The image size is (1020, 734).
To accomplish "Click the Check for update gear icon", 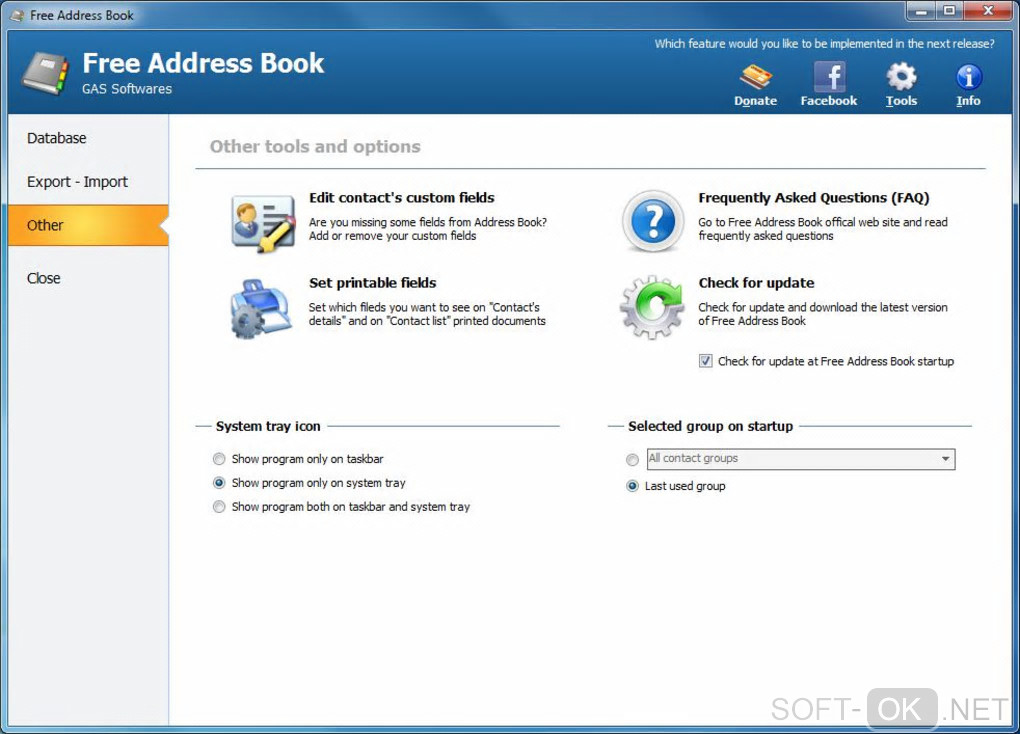I will click(x=652, y=306).
